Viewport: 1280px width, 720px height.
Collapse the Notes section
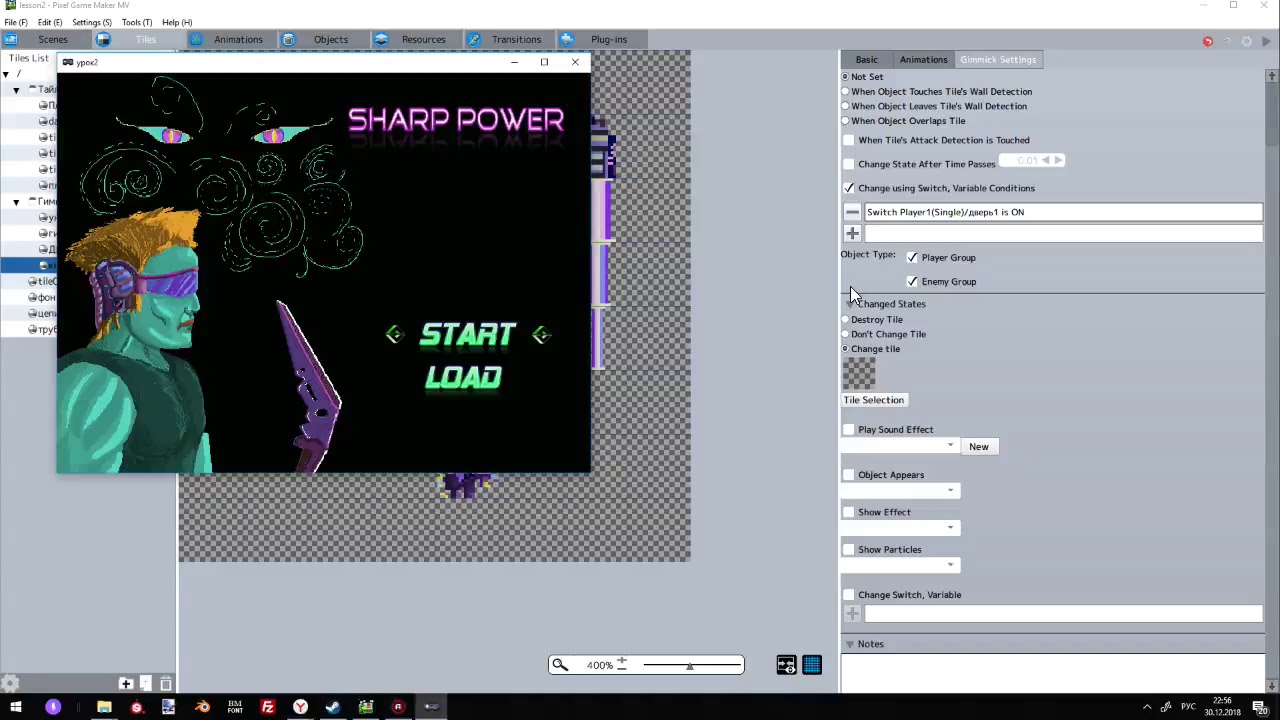click(x=849, y=644)
